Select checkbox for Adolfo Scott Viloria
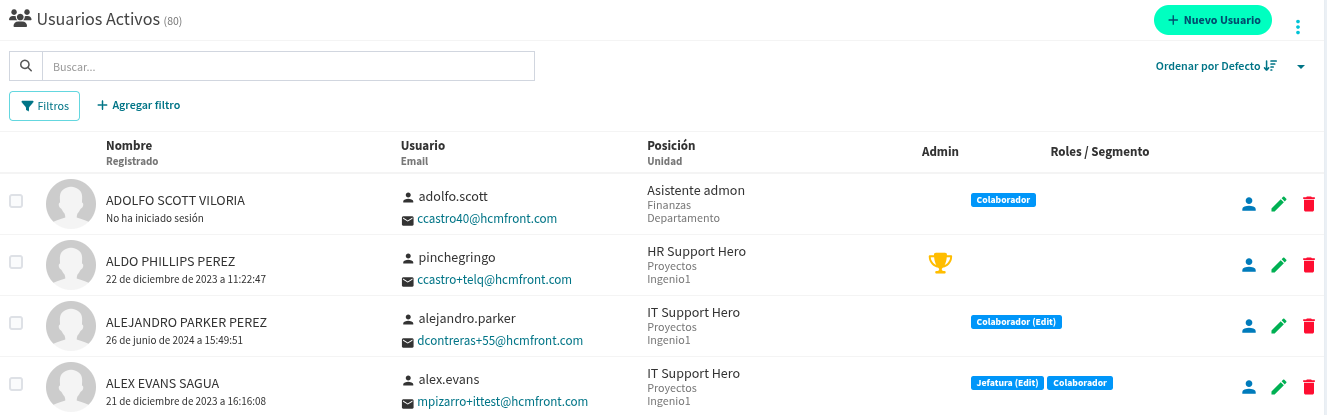1327x415 pixels. pos(16,201)
